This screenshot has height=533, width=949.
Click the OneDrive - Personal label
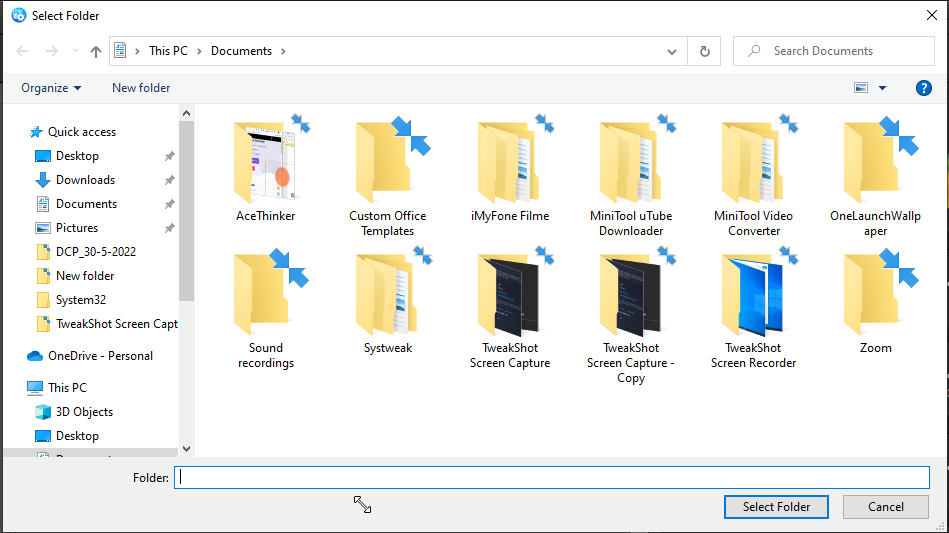click(100, 356)
